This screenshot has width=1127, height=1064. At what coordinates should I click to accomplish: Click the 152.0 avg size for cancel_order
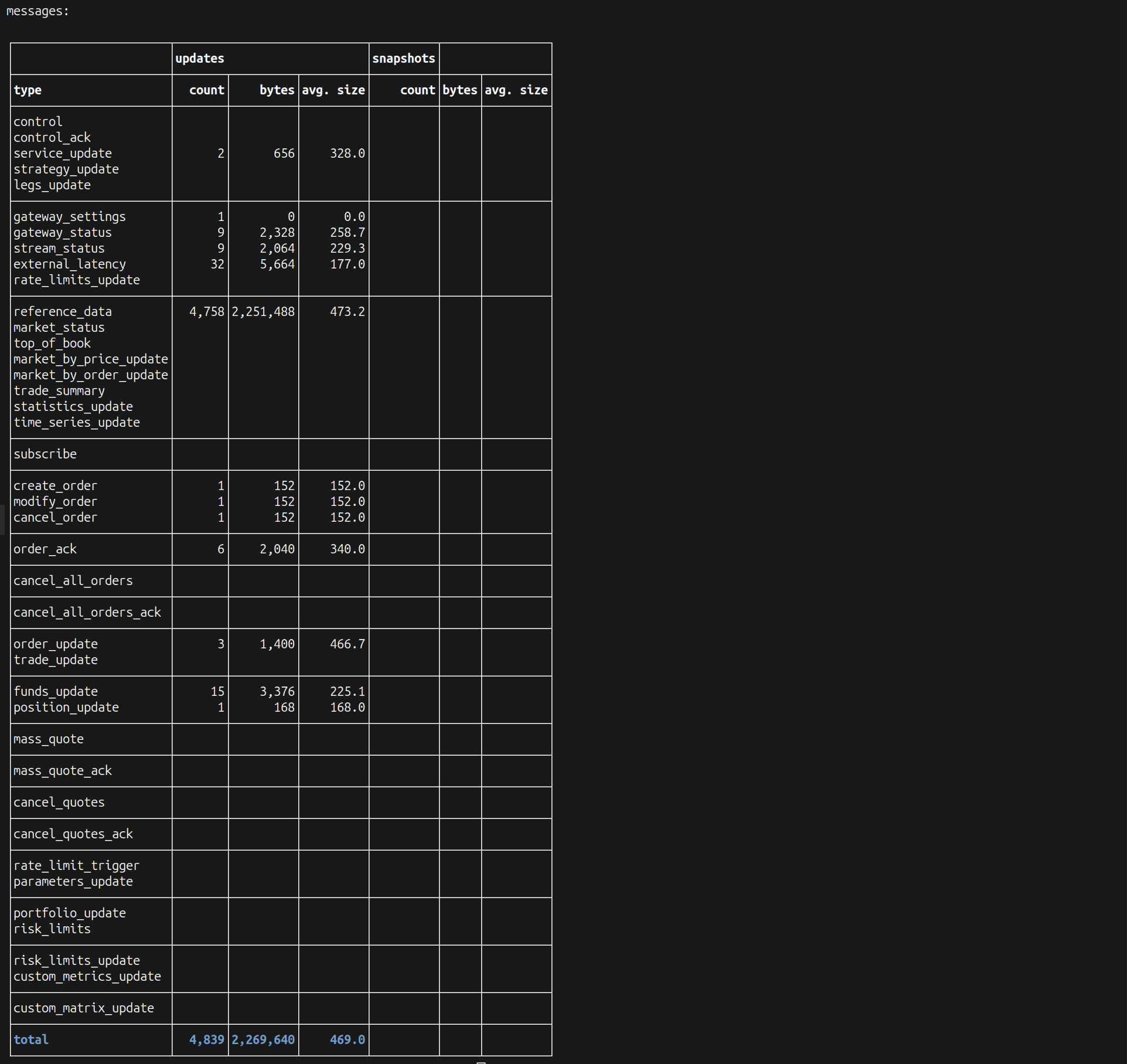coord(348,518)
